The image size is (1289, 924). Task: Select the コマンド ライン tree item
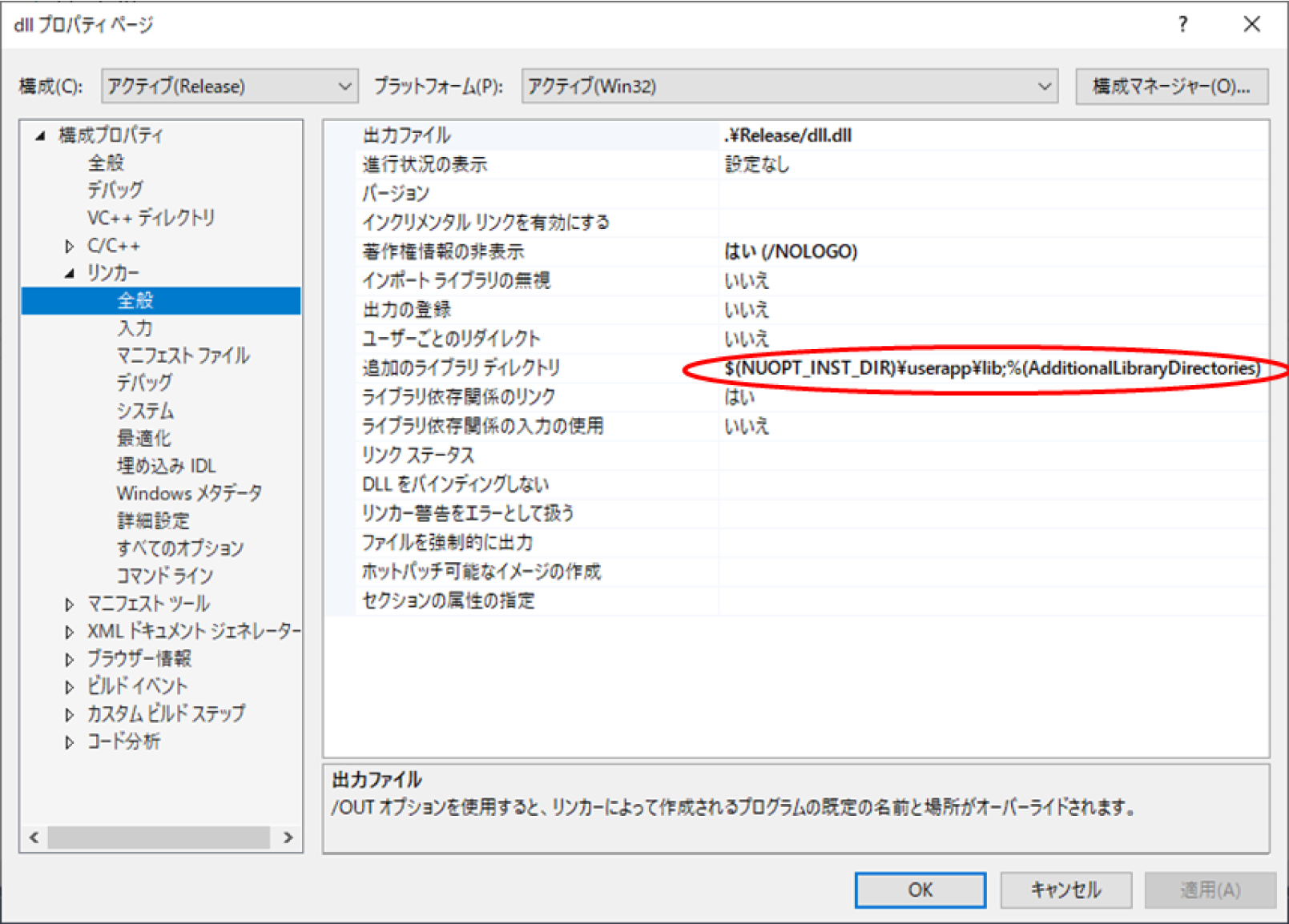tap(164, 576)
